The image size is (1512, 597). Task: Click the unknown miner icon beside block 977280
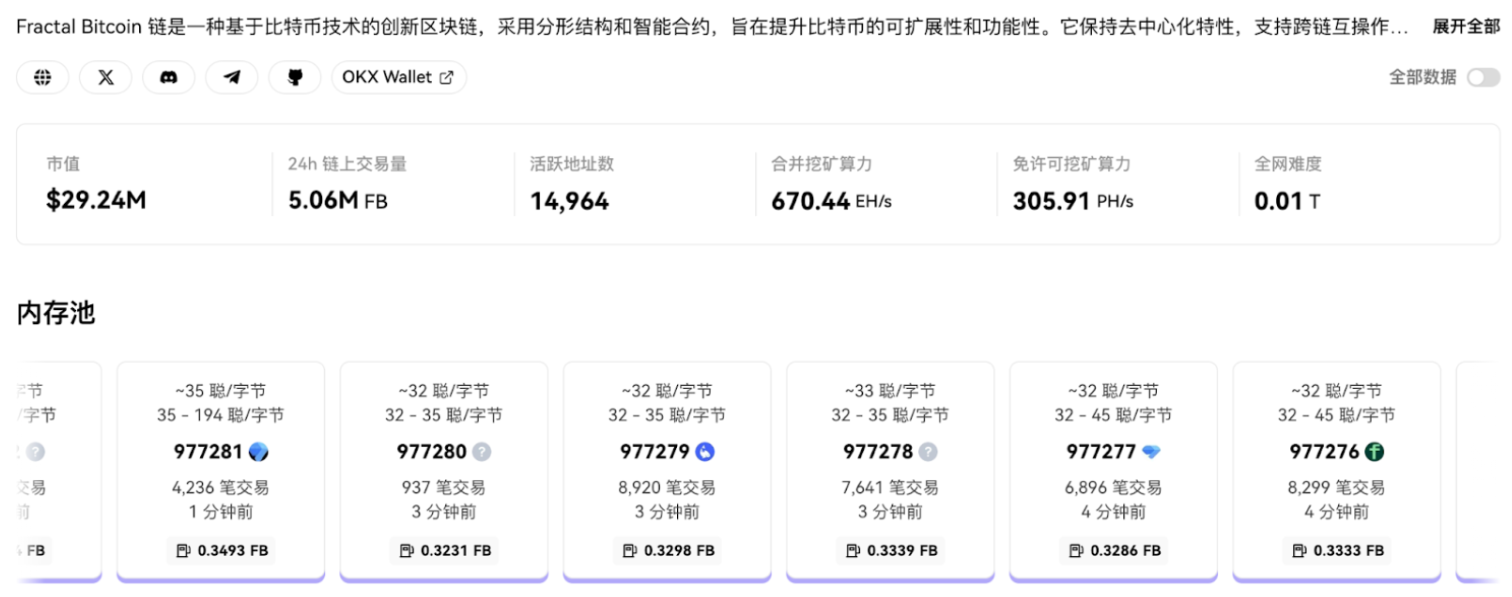482,452
